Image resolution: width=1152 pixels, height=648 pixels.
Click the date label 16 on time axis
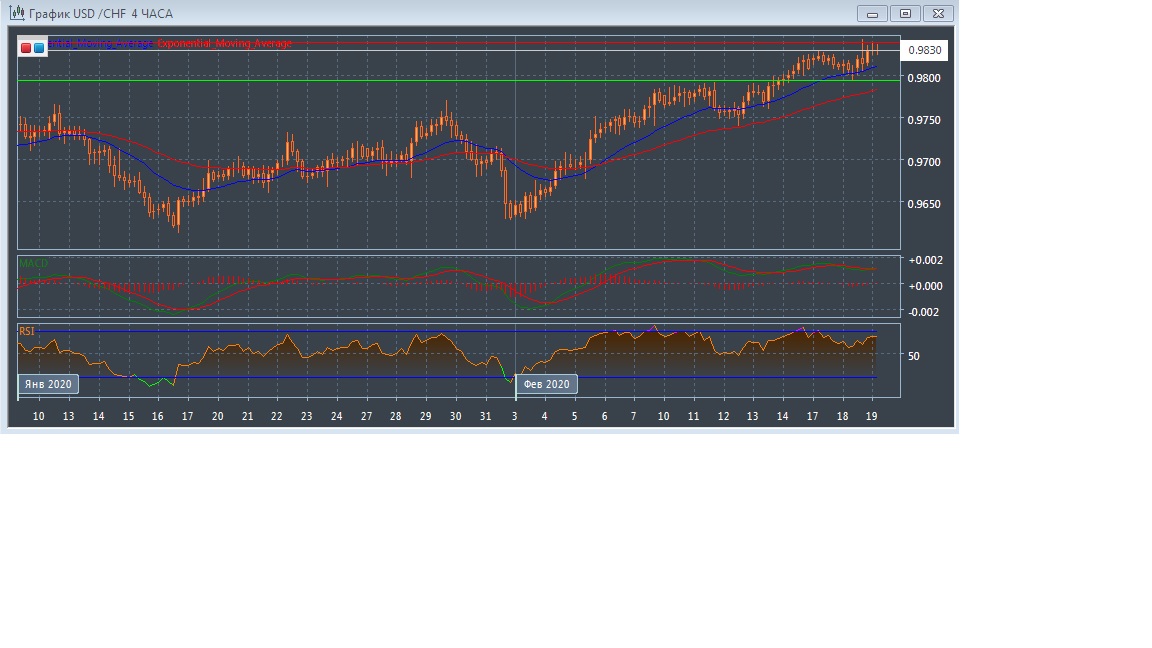pyautogui.click(x=157, y=417)
